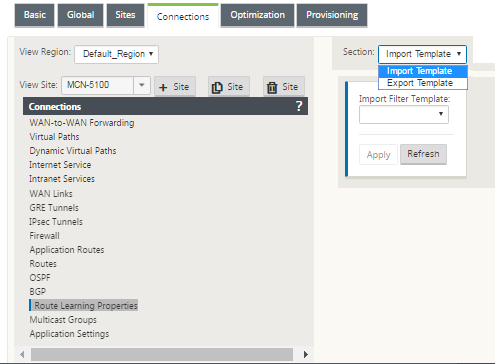The width and height of the screenshot is (501, 364).
Task: Click the Refresh button
Action: pyautogui.click(x=423, y=154)
